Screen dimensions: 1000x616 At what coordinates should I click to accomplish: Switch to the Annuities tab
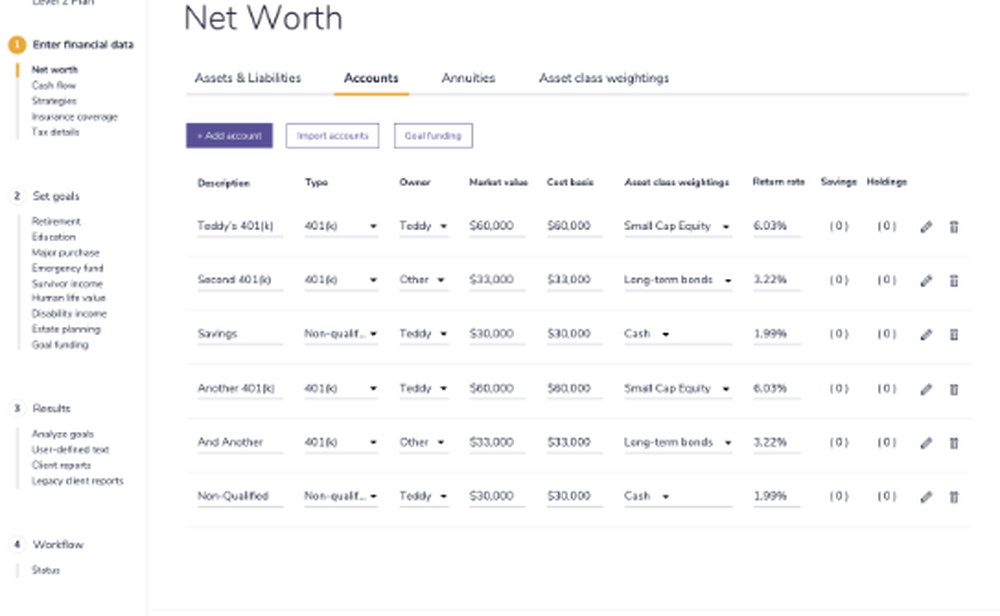[x=468, y=78]
